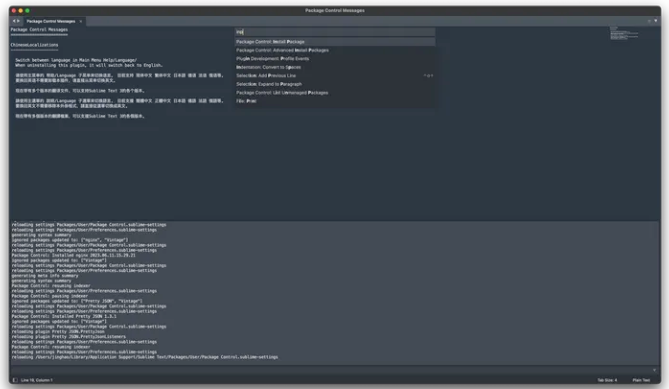Viewport: 669px width, 389px height.
Task: Choose Package Control: Install Package
Action: point(335,42)
